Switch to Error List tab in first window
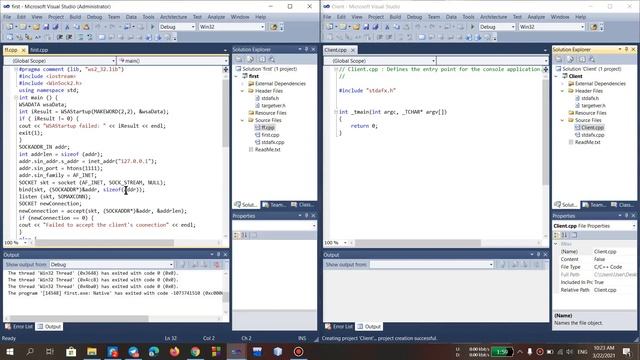 tap(19, 327)
